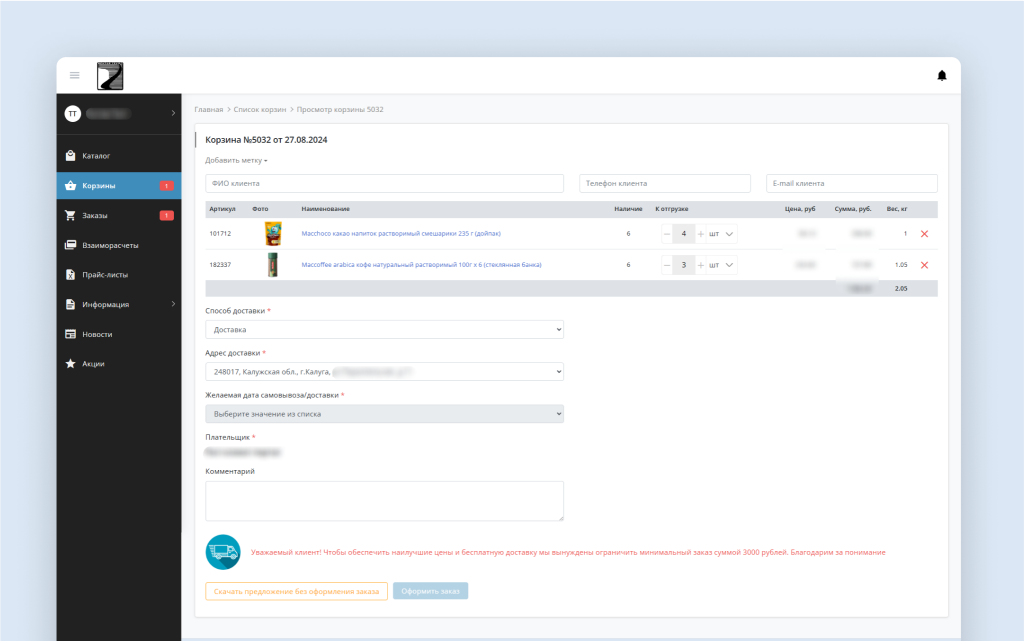1024x641 pixels.
Task: Click total weight value 2.05
Action: tap(901, 289)
